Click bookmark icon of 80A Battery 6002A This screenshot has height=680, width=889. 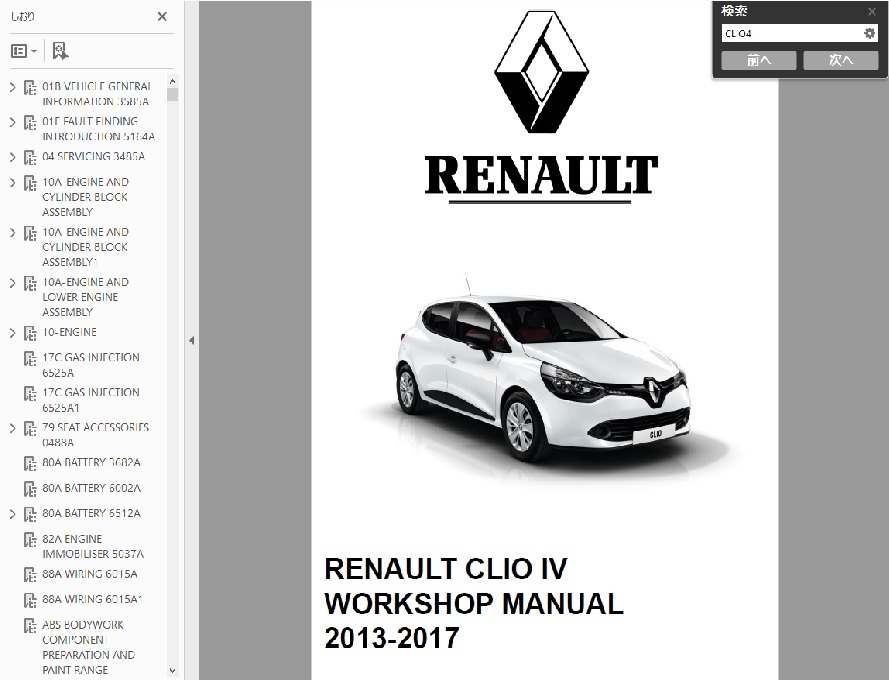pos(30,489)
